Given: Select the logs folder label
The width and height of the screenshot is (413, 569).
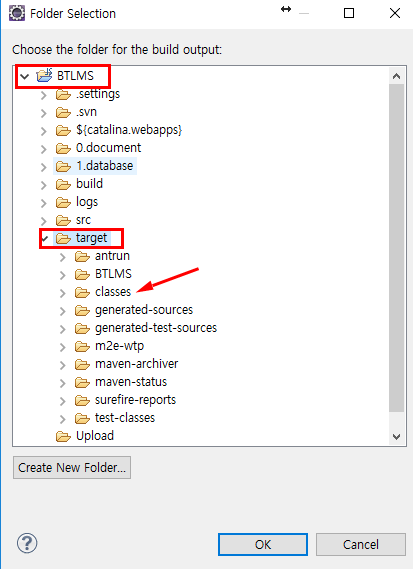Looking at the screenshot, I should [87, 202].
